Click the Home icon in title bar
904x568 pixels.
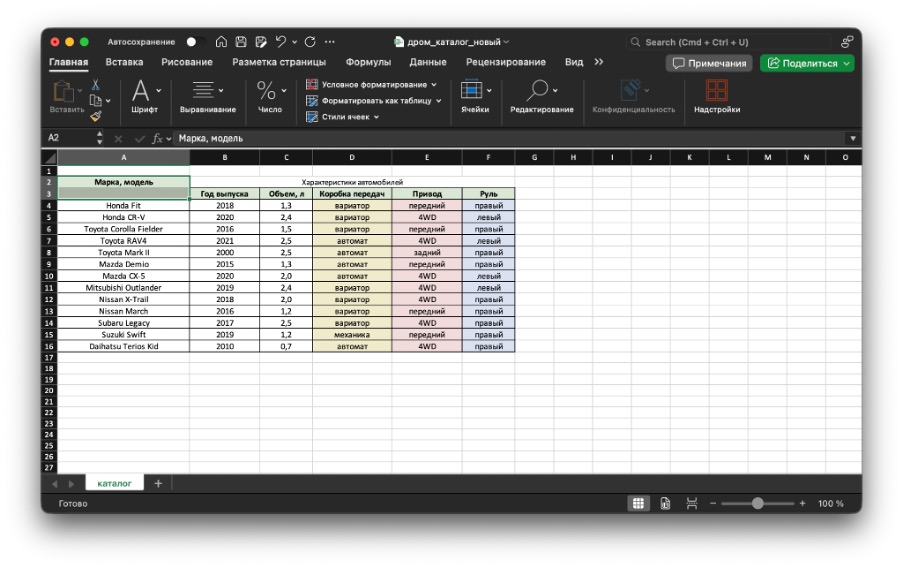pyautogui.click(x=221, y=42)
